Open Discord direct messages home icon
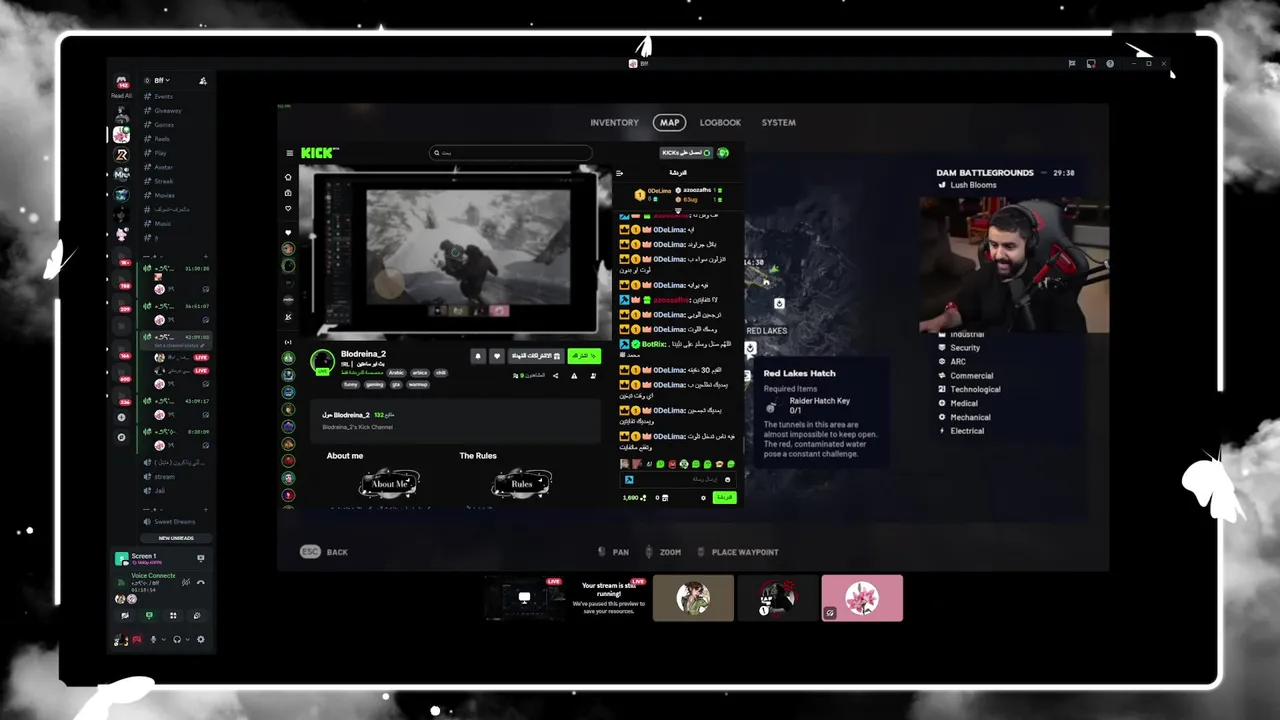This screenshot has height=720, width=1280. coord(121,80)
